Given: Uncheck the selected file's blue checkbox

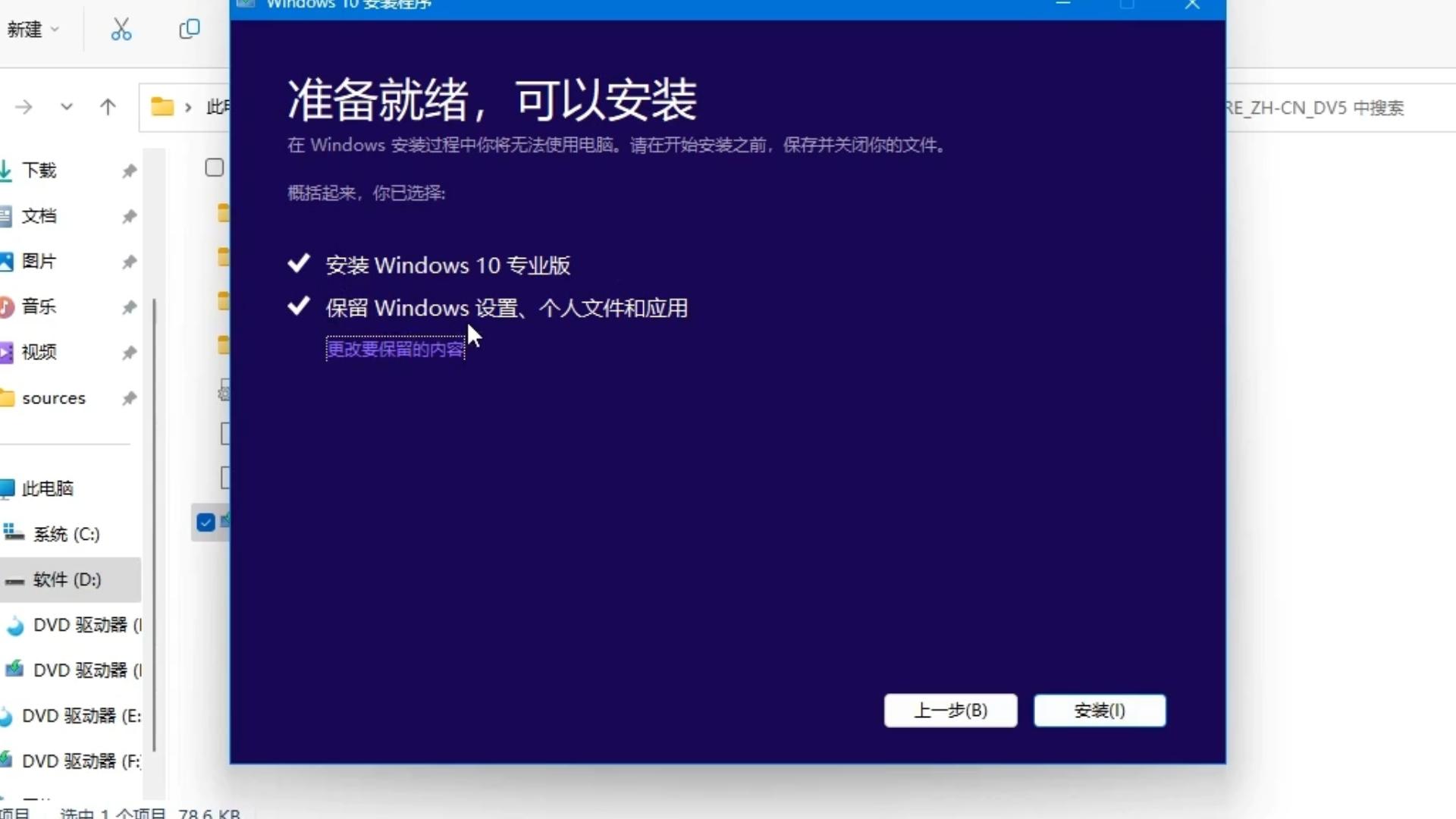Looking at the screenshot, I should [x=206, y=522].
